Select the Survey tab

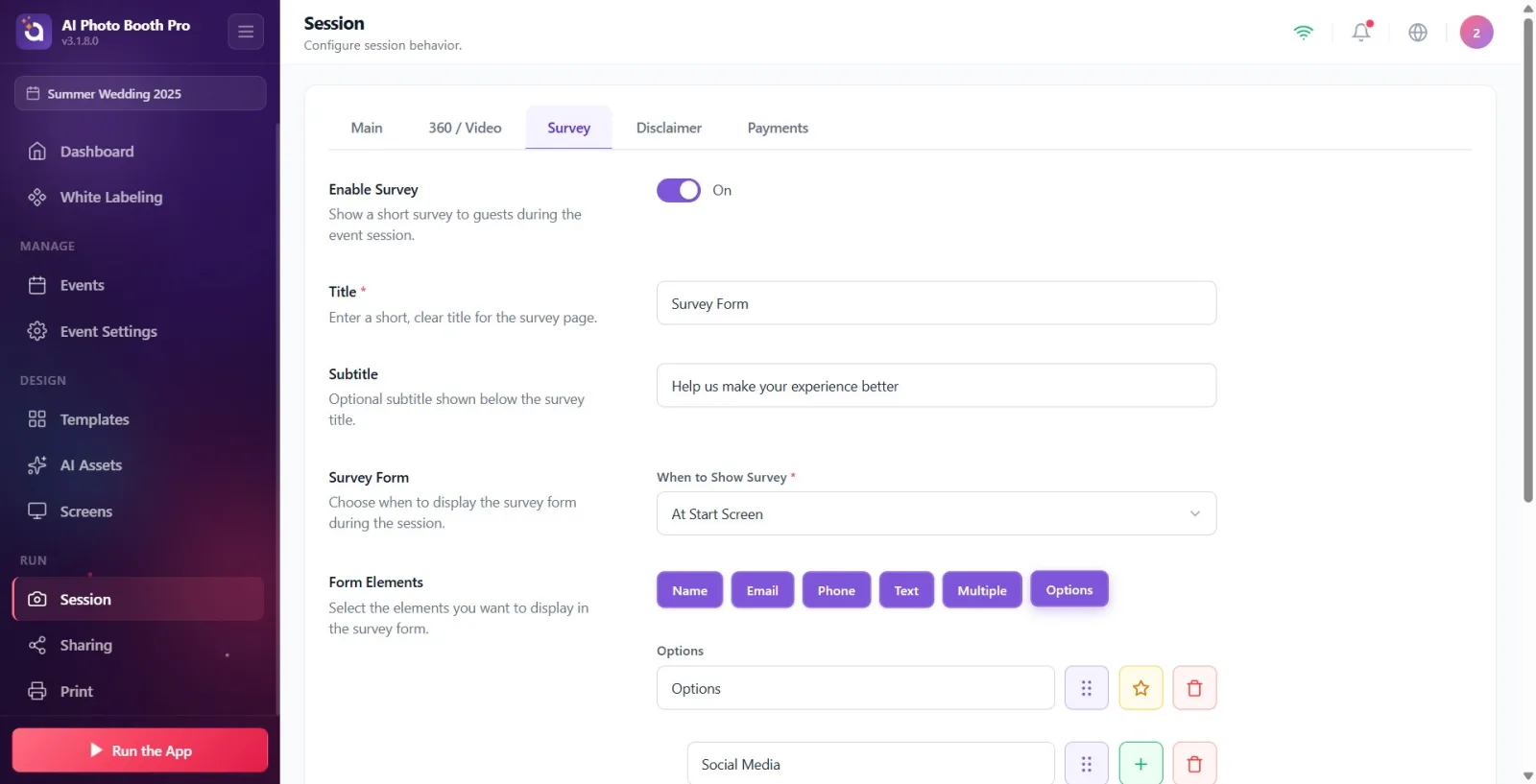[x=568, y=128]
